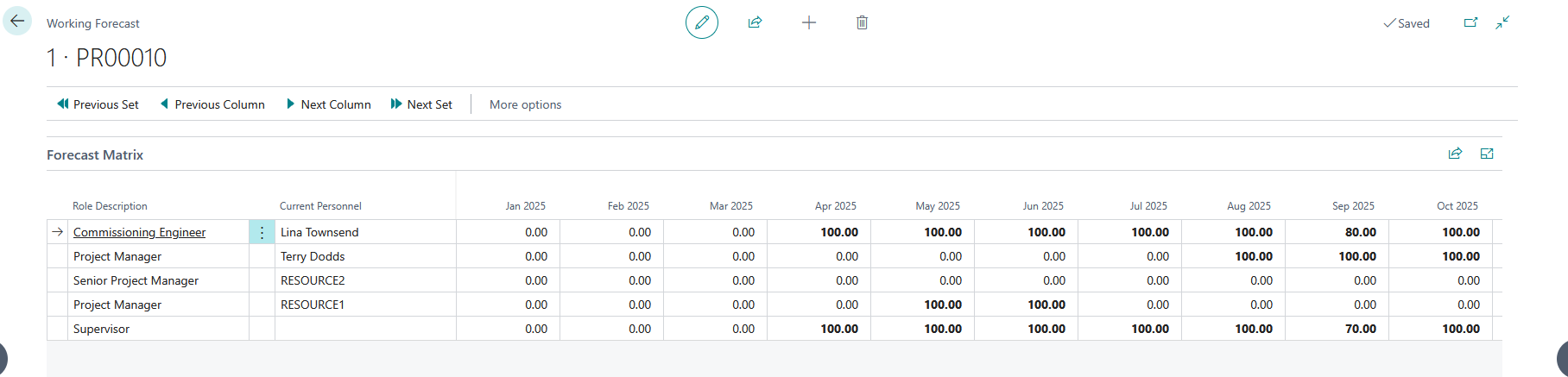Click the collapse page arrows icon
The height and width of the screenshot is (377, 1568).
pyautogui.click(x=1503, y=22)
